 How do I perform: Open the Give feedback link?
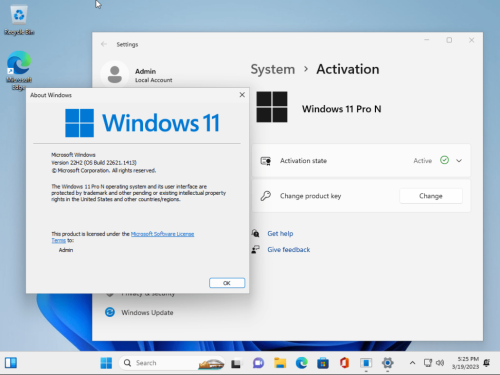[x=289, y=249]
